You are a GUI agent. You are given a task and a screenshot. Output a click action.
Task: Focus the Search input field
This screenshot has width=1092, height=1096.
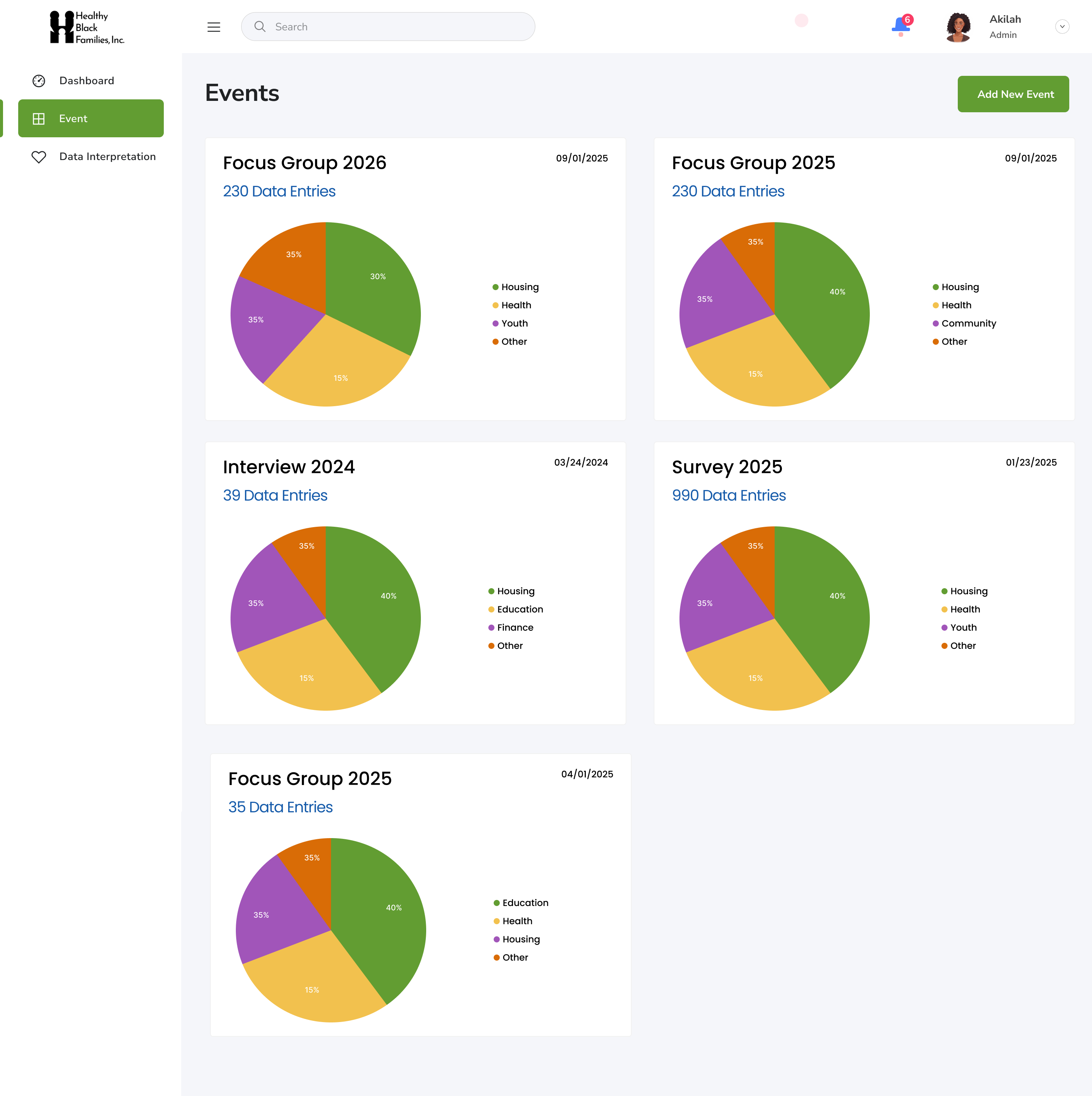pyautogui.click(x=397, y=27)
